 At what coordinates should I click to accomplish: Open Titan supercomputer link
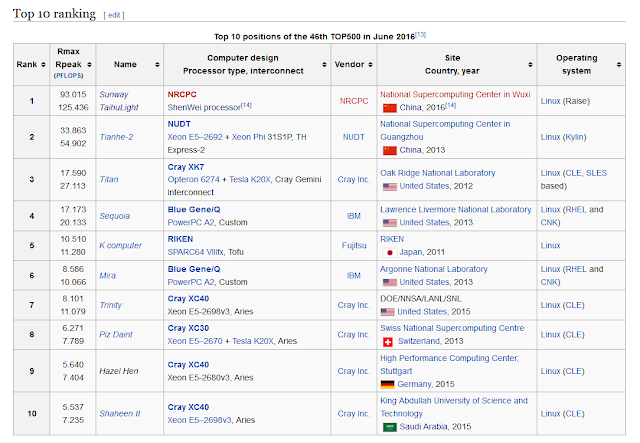[109, 180]
